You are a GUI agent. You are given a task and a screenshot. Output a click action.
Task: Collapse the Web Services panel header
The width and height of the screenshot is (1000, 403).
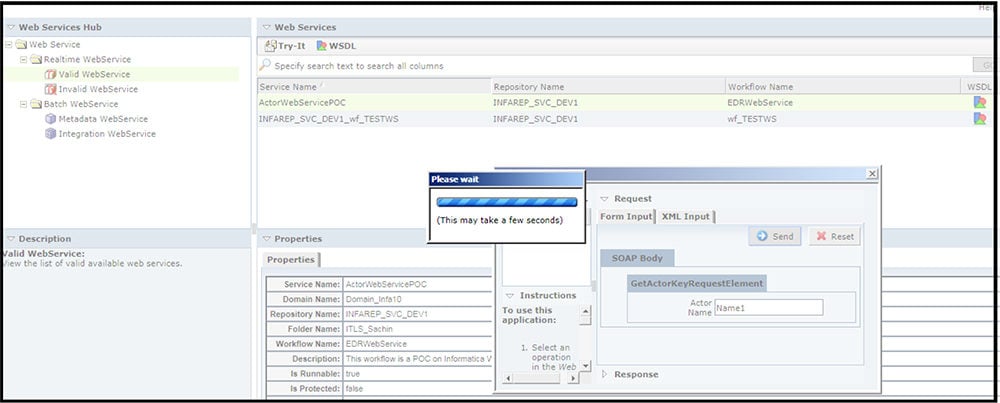[267, 27]
